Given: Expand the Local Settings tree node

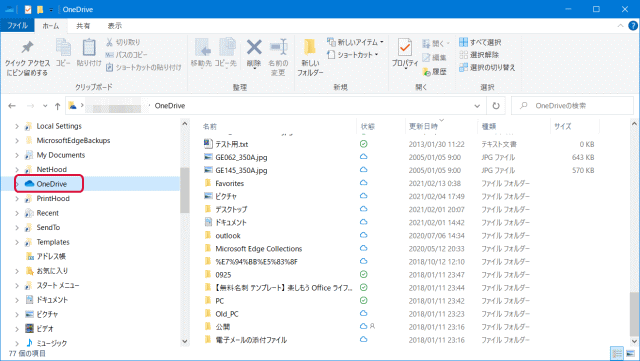Looking at the screenshot, I should [x=17, y=127].
